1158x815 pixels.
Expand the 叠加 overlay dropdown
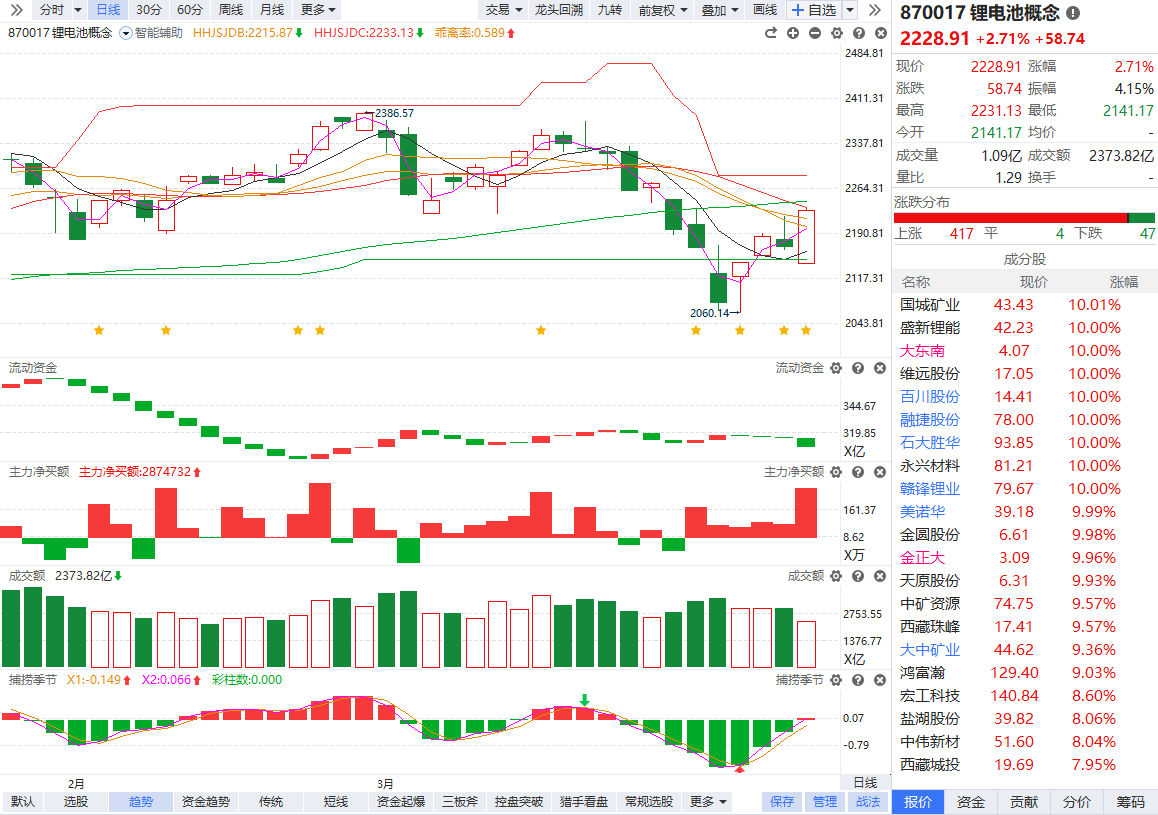[x=720, y=10]
